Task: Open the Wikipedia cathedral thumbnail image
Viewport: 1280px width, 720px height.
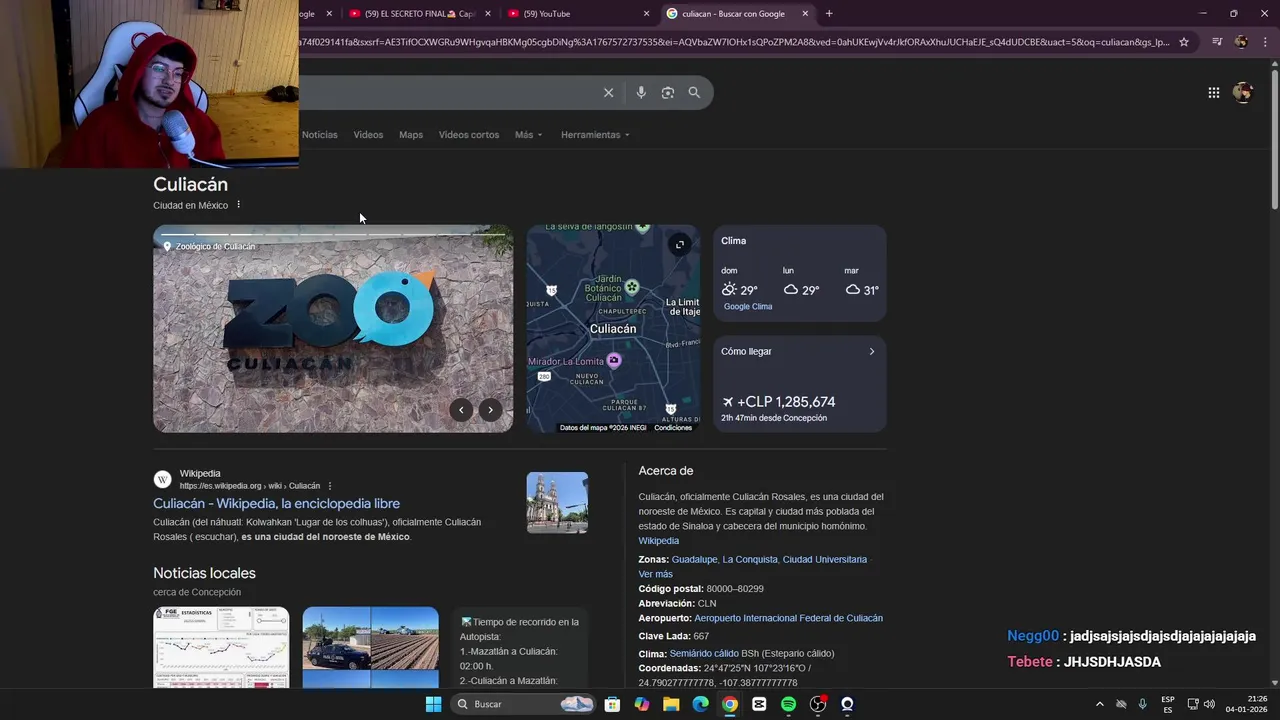Action: tap(557, 503)
